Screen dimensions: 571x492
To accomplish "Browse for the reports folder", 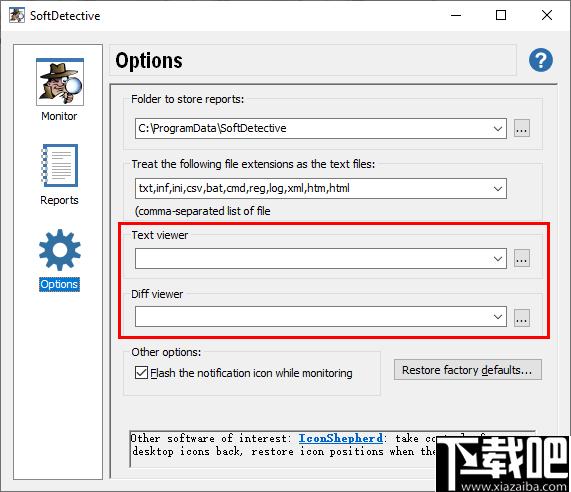I will coord(521,129).
